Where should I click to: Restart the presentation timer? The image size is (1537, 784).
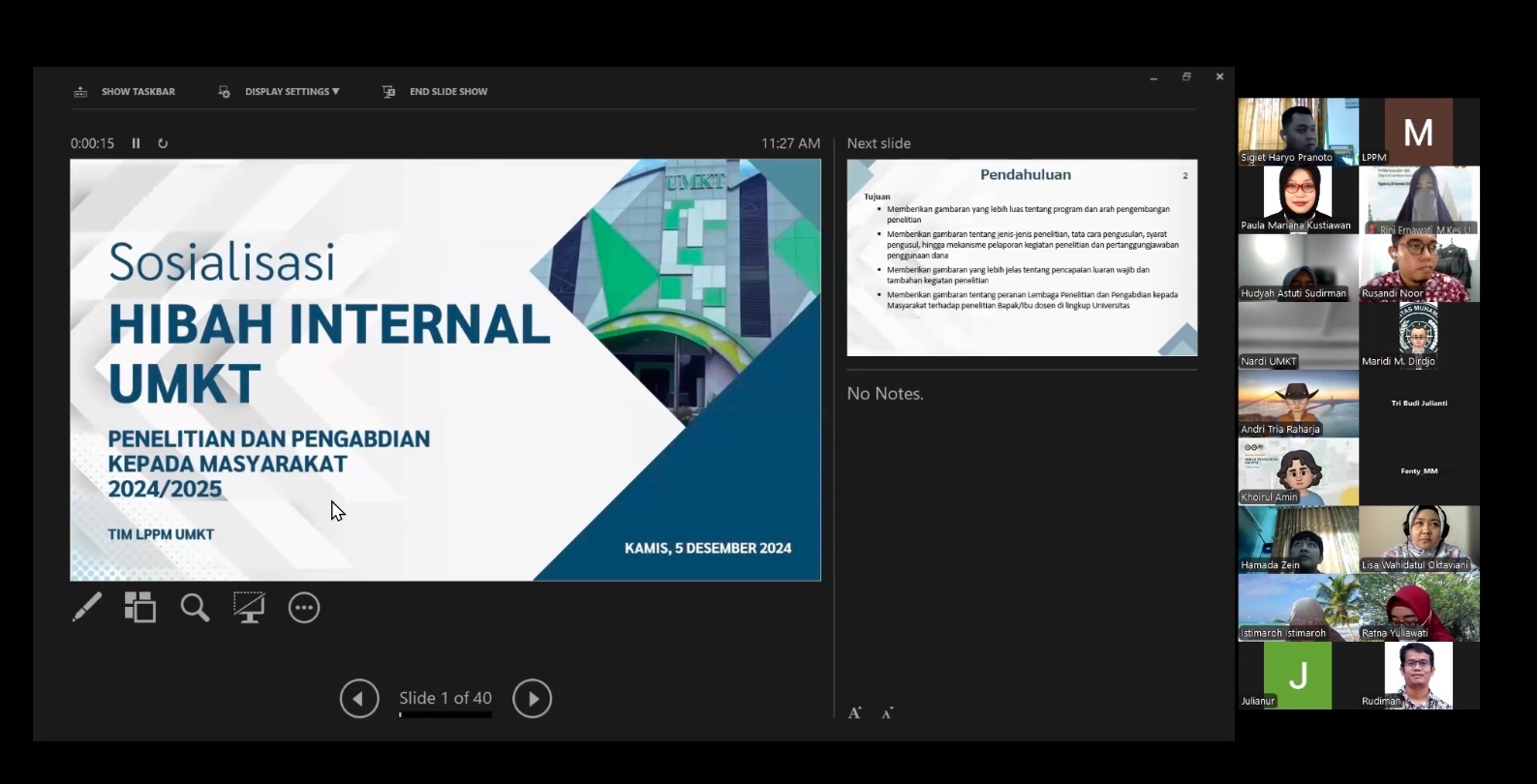(x=163, y=143)
